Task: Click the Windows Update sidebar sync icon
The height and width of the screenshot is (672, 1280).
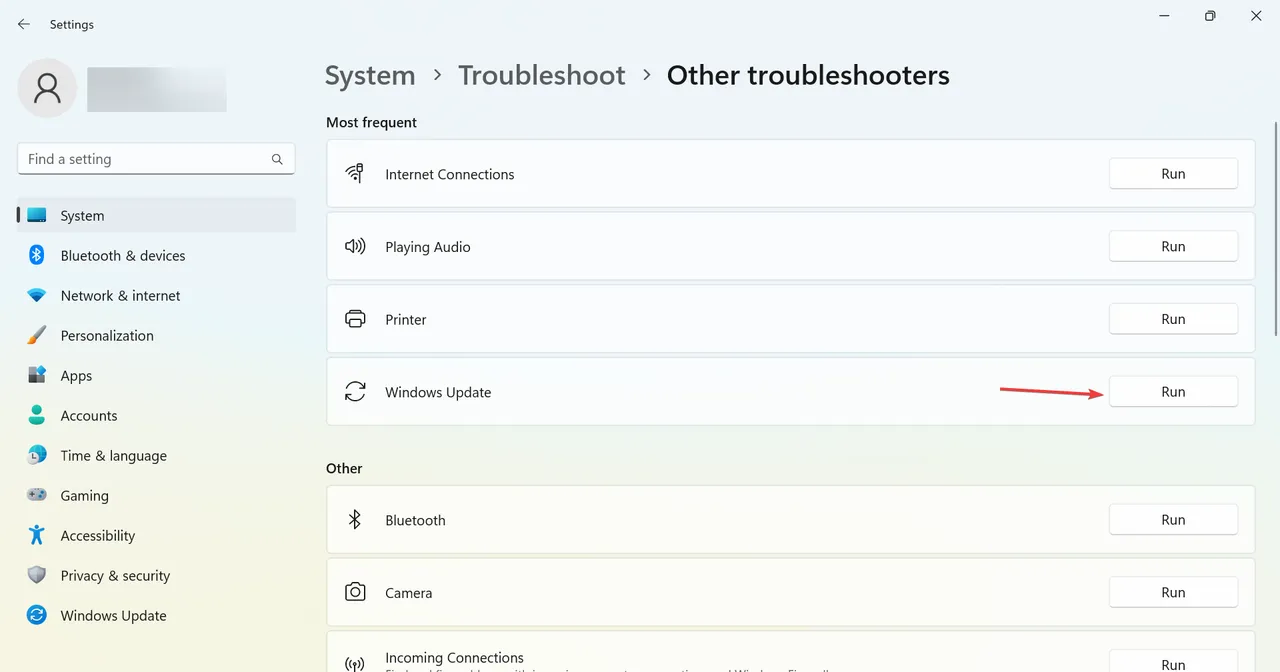Action: (37, 616)
